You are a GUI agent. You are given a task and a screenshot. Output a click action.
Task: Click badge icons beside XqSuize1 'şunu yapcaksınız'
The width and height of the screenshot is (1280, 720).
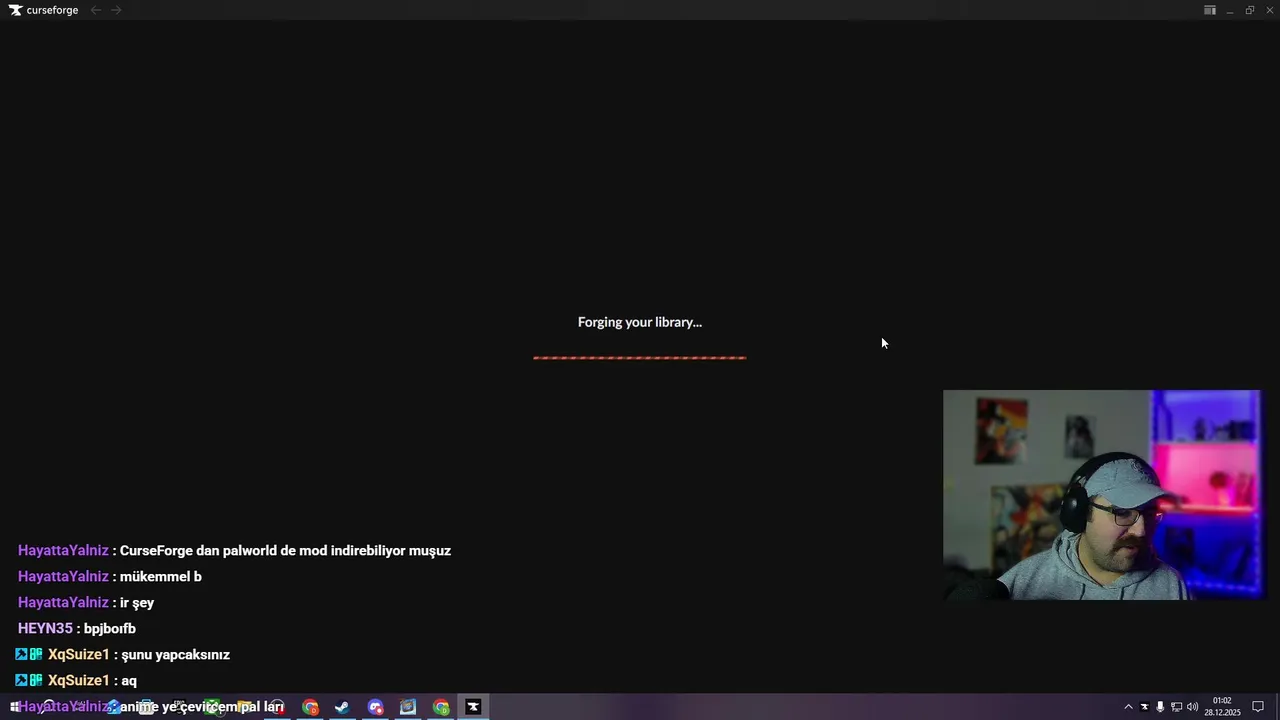[29, 655]
